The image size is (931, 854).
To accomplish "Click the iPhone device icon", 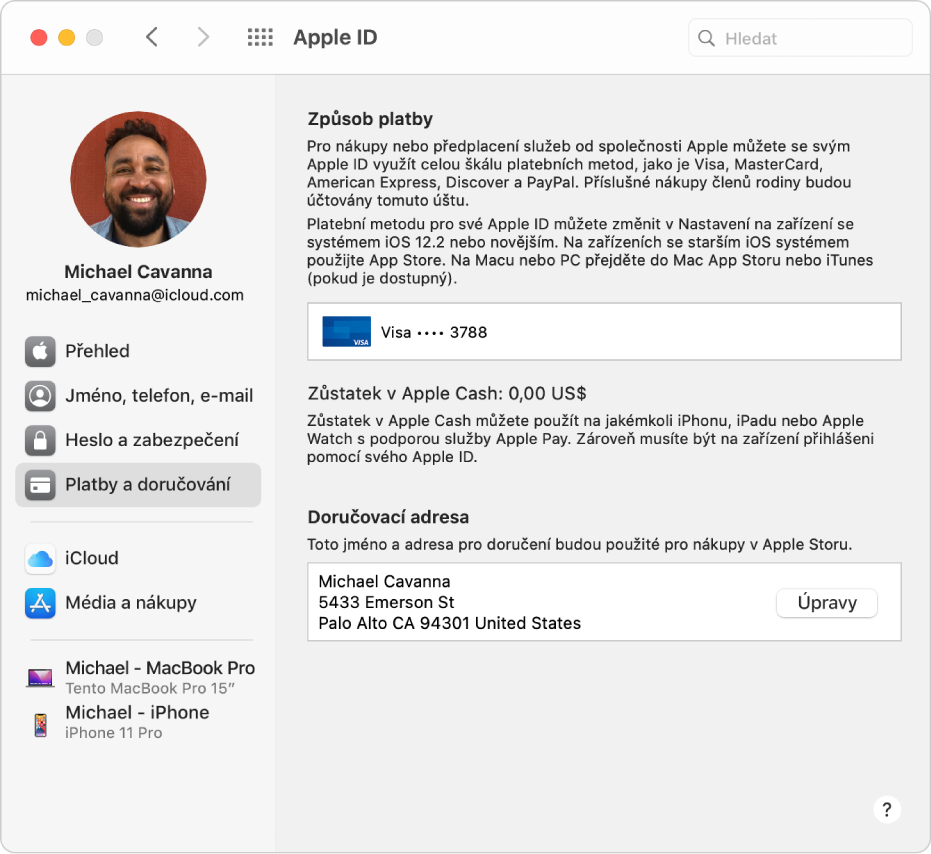I will pyautogui.click(x=40, y=725).
